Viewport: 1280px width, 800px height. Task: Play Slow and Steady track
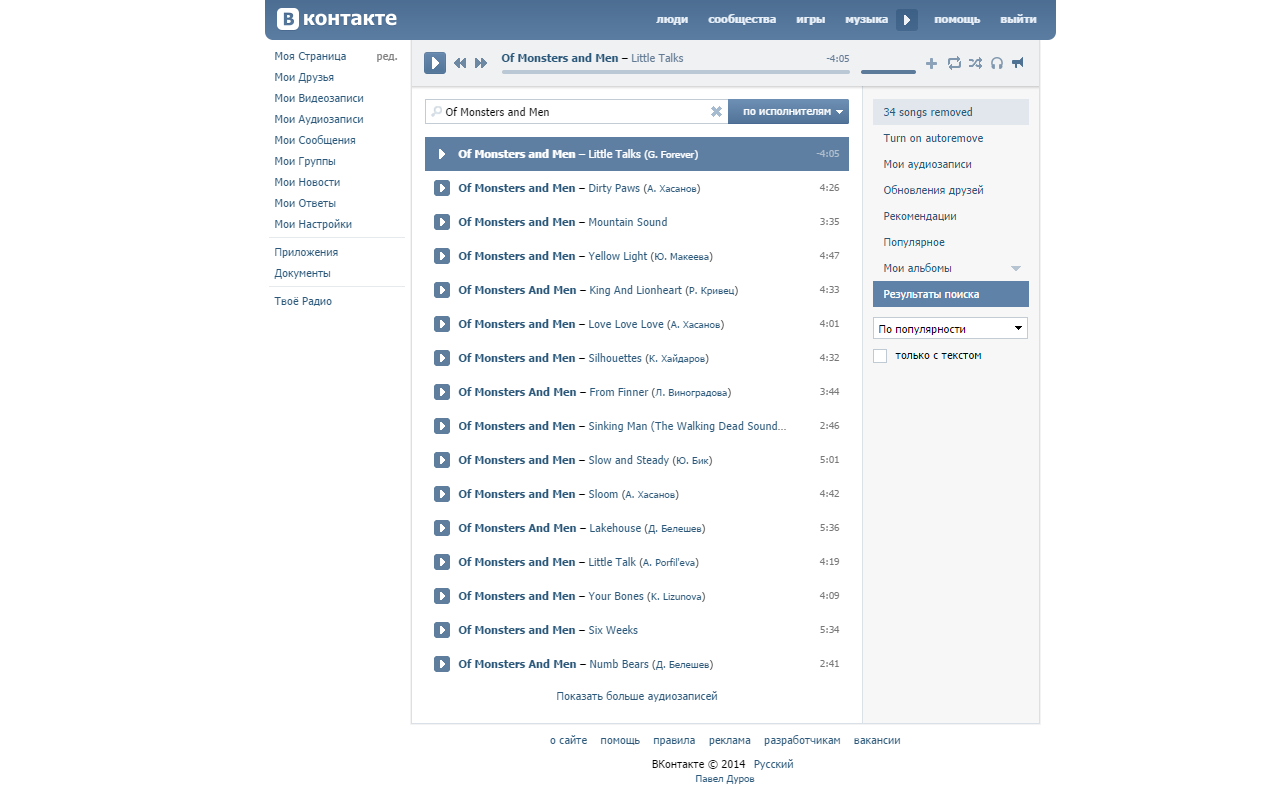(442, 460)
